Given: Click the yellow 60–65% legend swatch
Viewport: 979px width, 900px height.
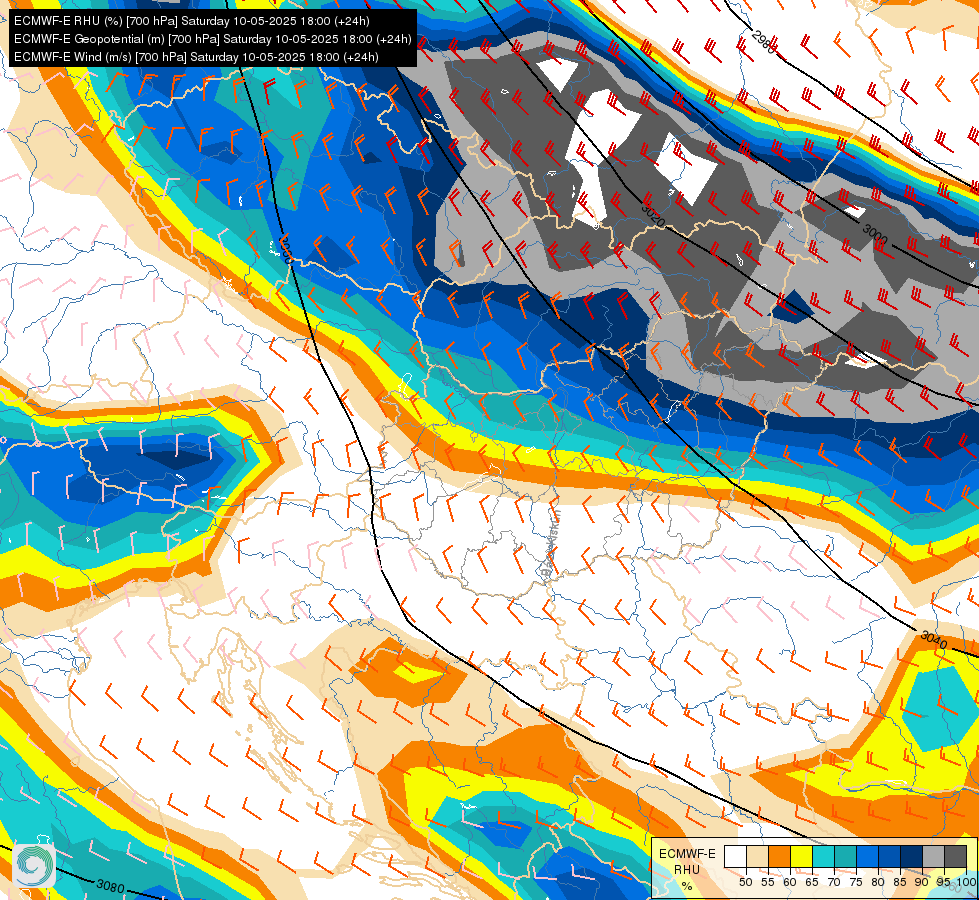Looking at the screenshot, I should click(801, 856).
